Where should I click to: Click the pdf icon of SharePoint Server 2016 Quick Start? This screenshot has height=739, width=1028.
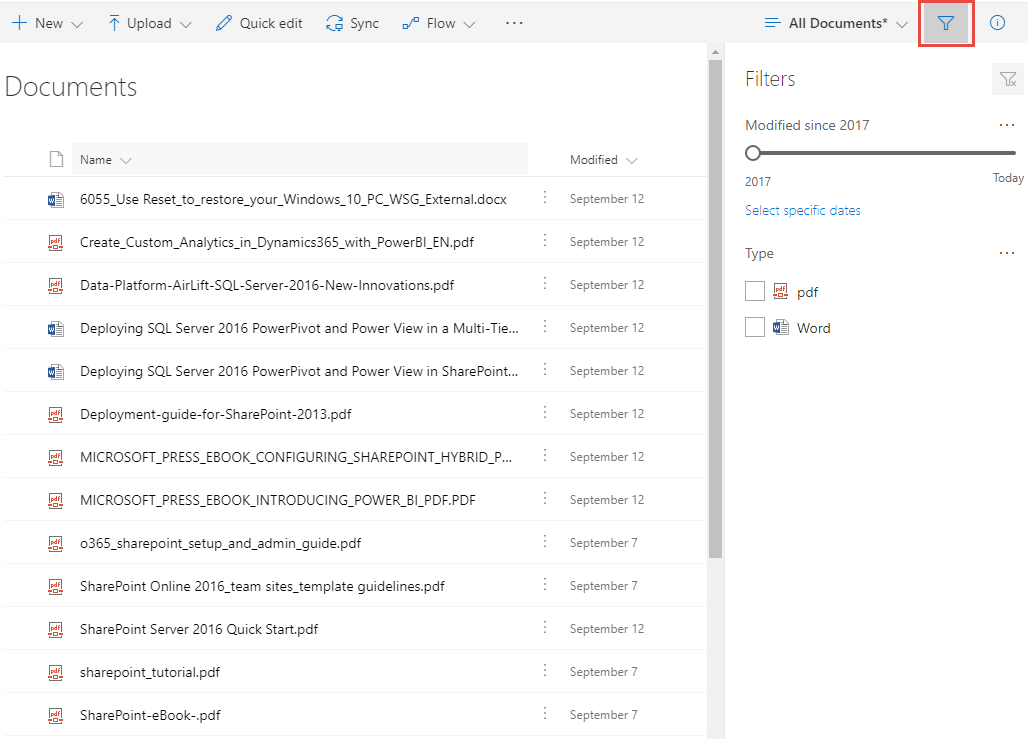click(56, 629)
